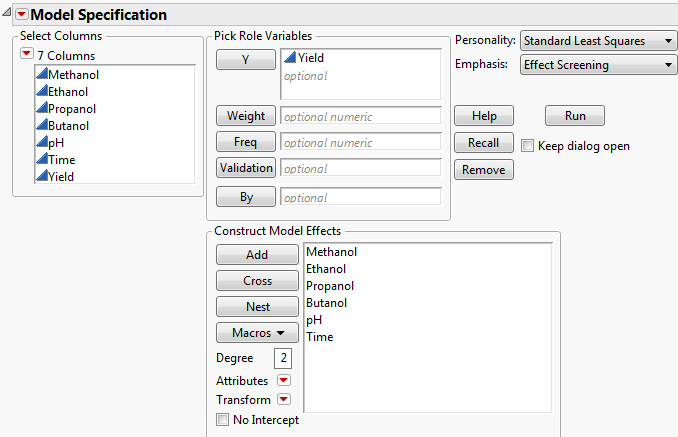Image resolution: width=678 pixels, height=437 pixels.
Task: Click the continuous icon beside Butanol column
Action: click(41, 126)
